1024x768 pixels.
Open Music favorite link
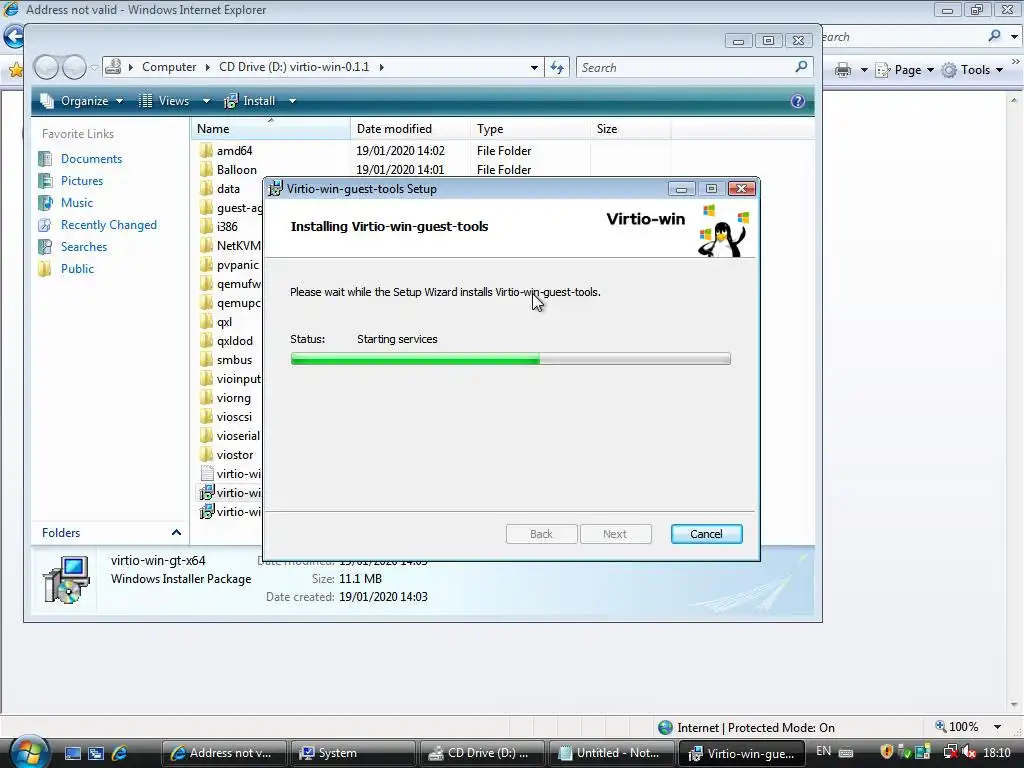(x=76, y=202)
